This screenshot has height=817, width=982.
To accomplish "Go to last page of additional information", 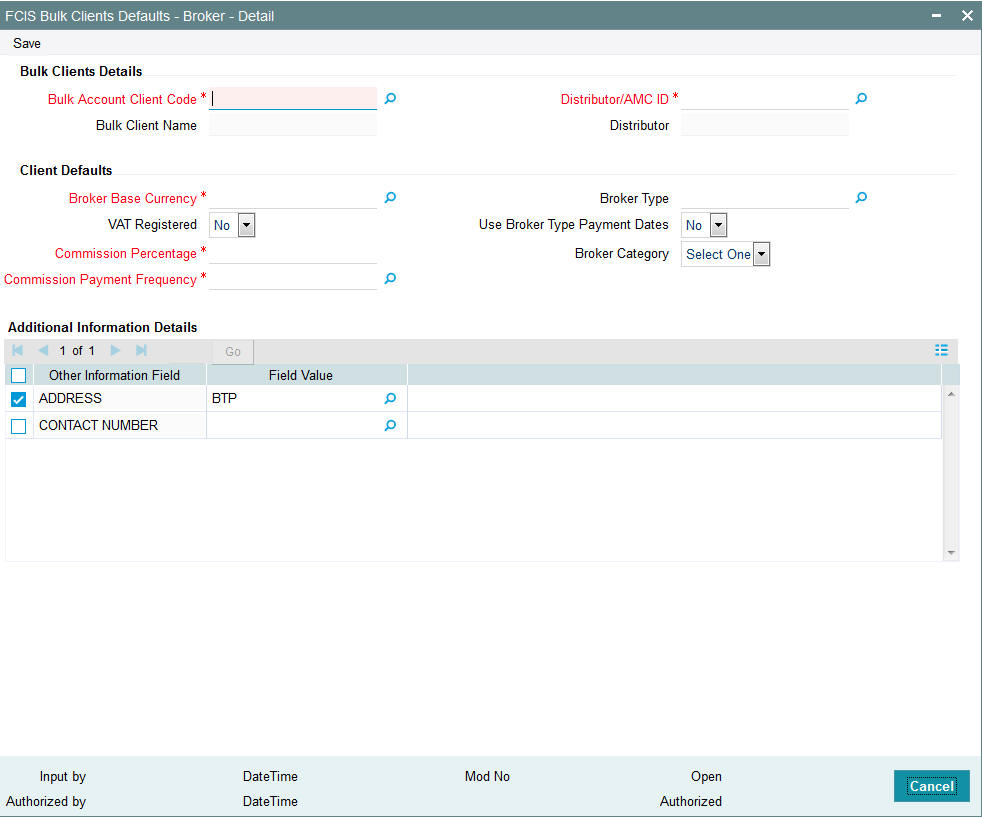I will tap(142, 351).
